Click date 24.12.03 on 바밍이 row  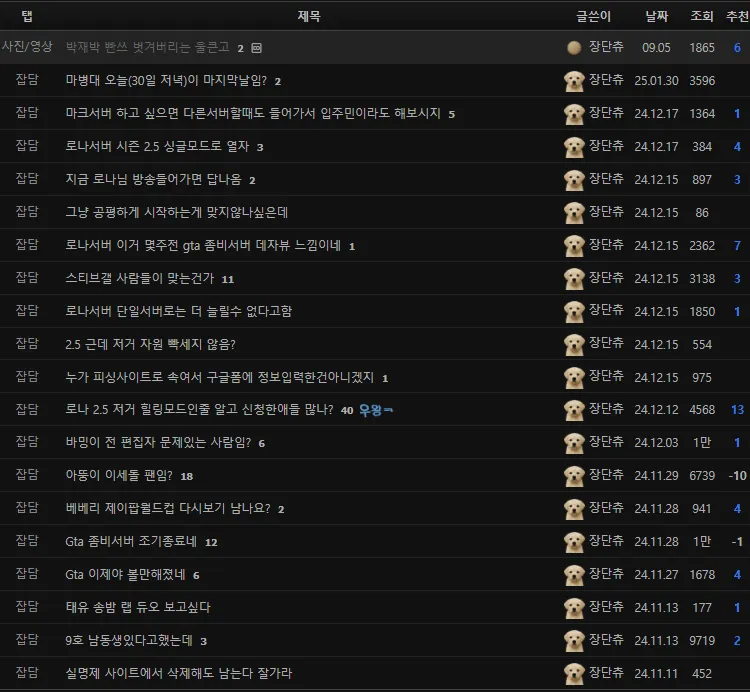click(x=656, y=443)
